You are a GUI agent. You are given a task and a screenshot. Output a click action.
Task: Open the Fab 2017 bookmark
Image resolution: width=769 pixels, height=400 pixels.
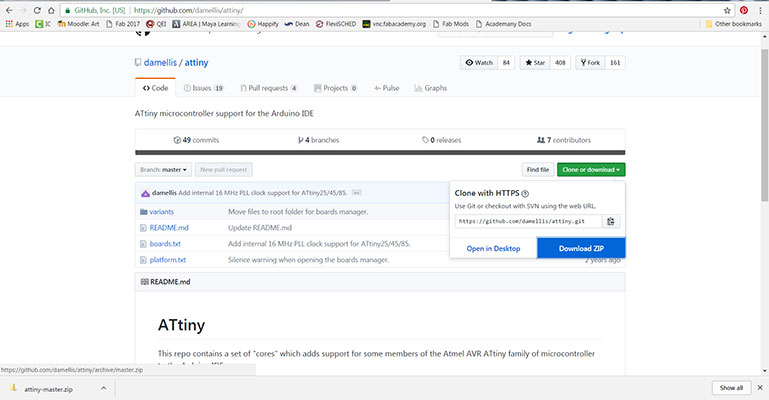pyautogui.click(x=123, y=24)
